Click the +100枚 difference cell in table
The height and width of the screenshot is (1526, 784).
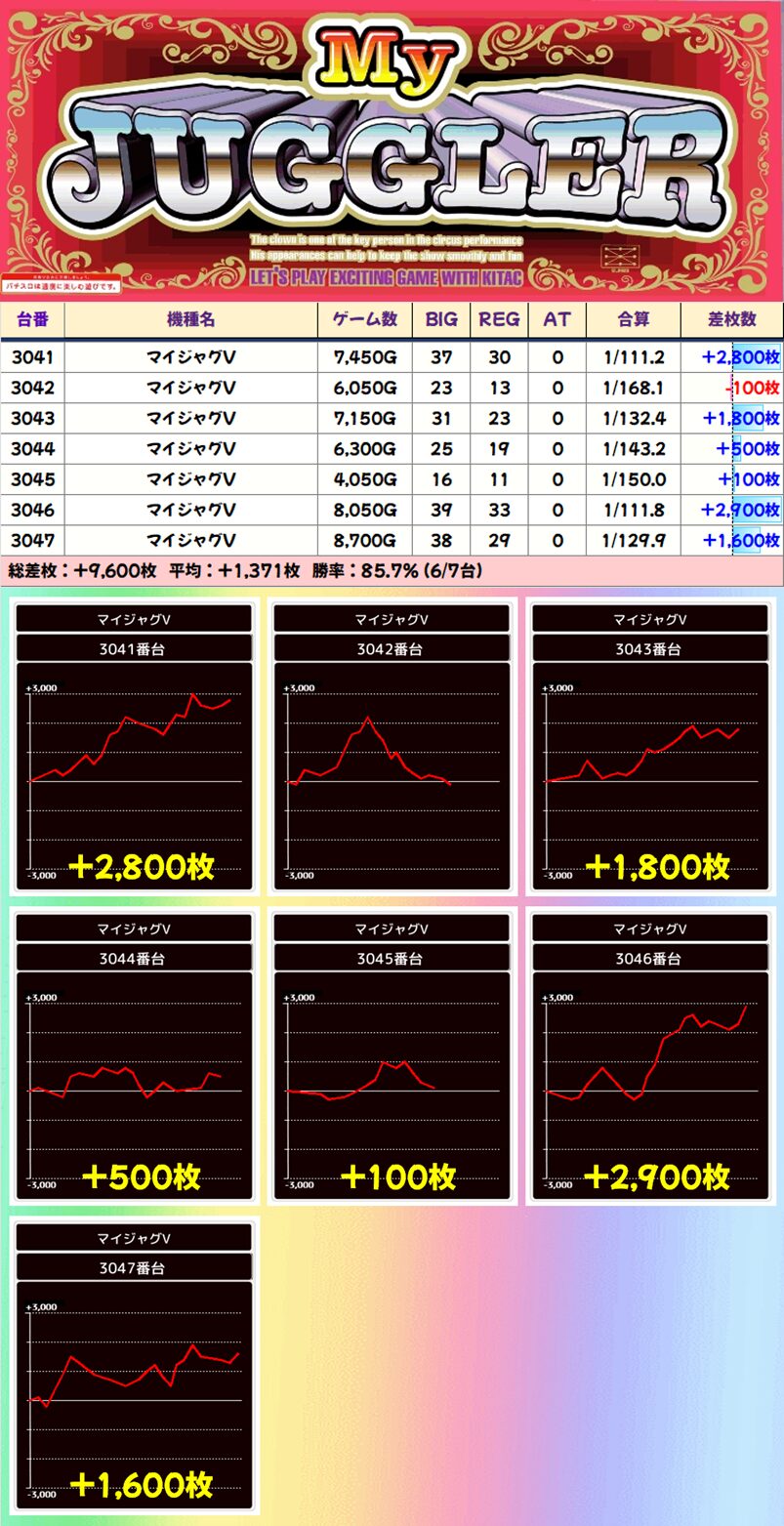tap(732, 479)
